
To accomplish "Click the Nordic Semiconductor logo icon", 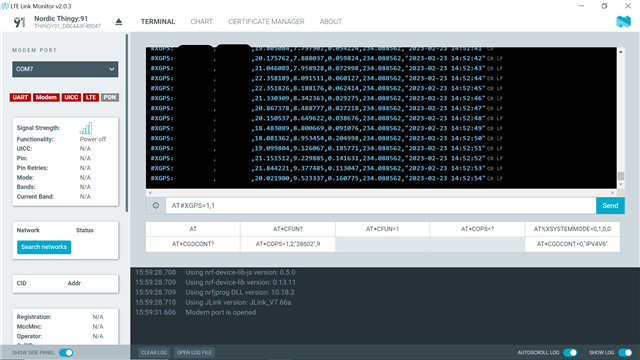I will (623, 21).
